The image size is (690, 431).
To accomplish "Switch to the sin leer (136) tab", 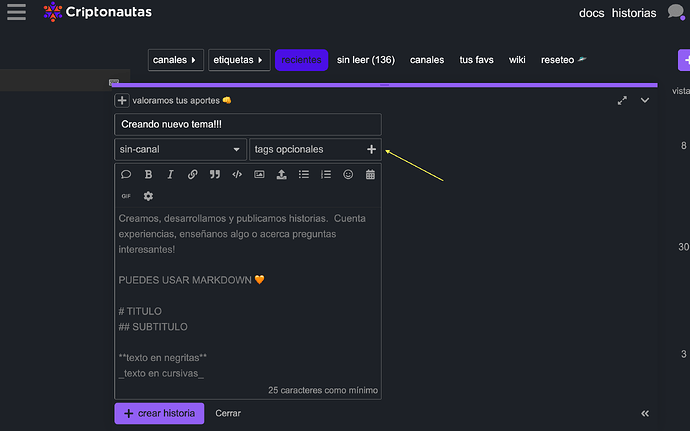I will tap(365, 60).
